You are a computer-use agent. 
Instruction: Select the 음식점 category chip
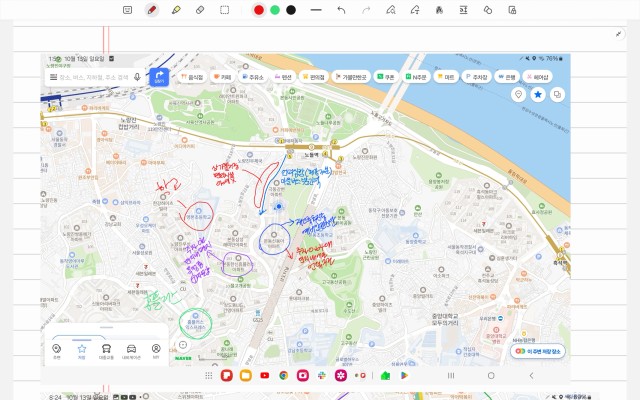(x=192, y=77)
